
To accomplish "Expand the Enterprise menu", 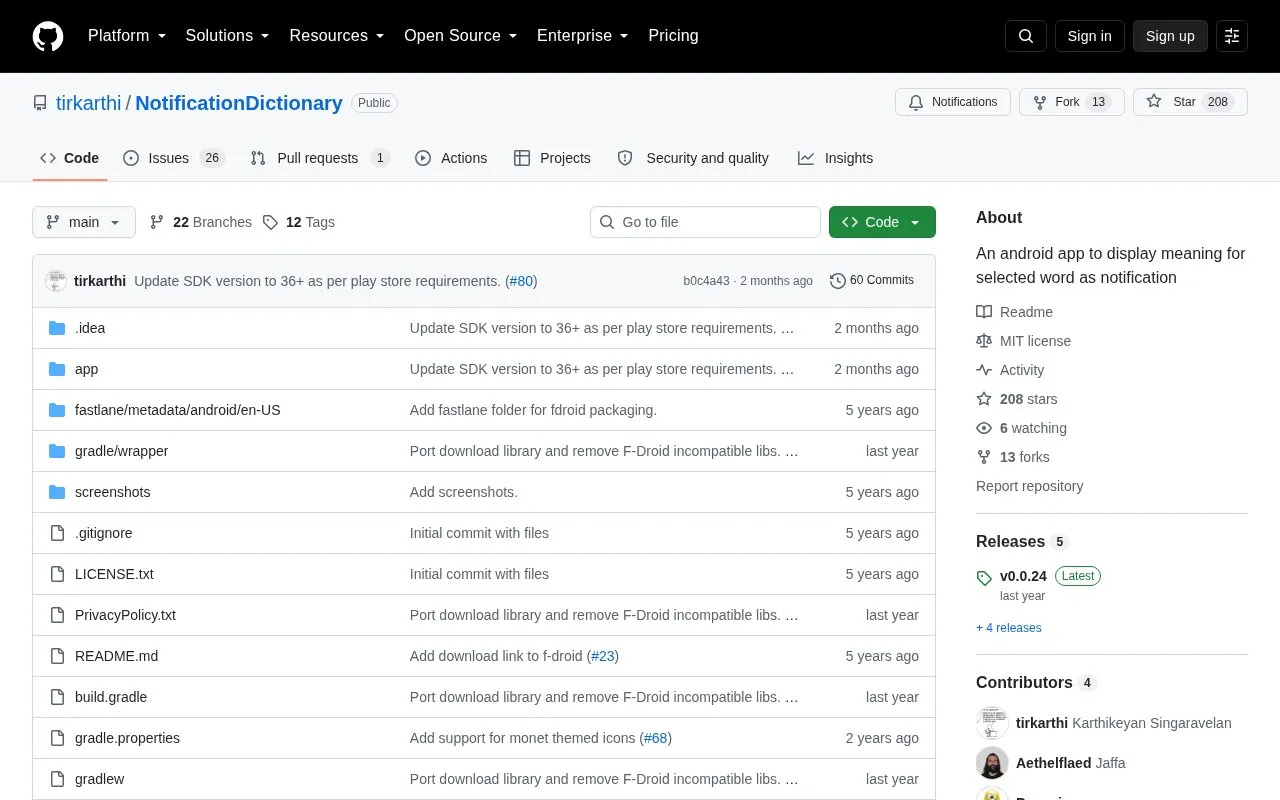I will pyautogui.click(x=583, y=36).
